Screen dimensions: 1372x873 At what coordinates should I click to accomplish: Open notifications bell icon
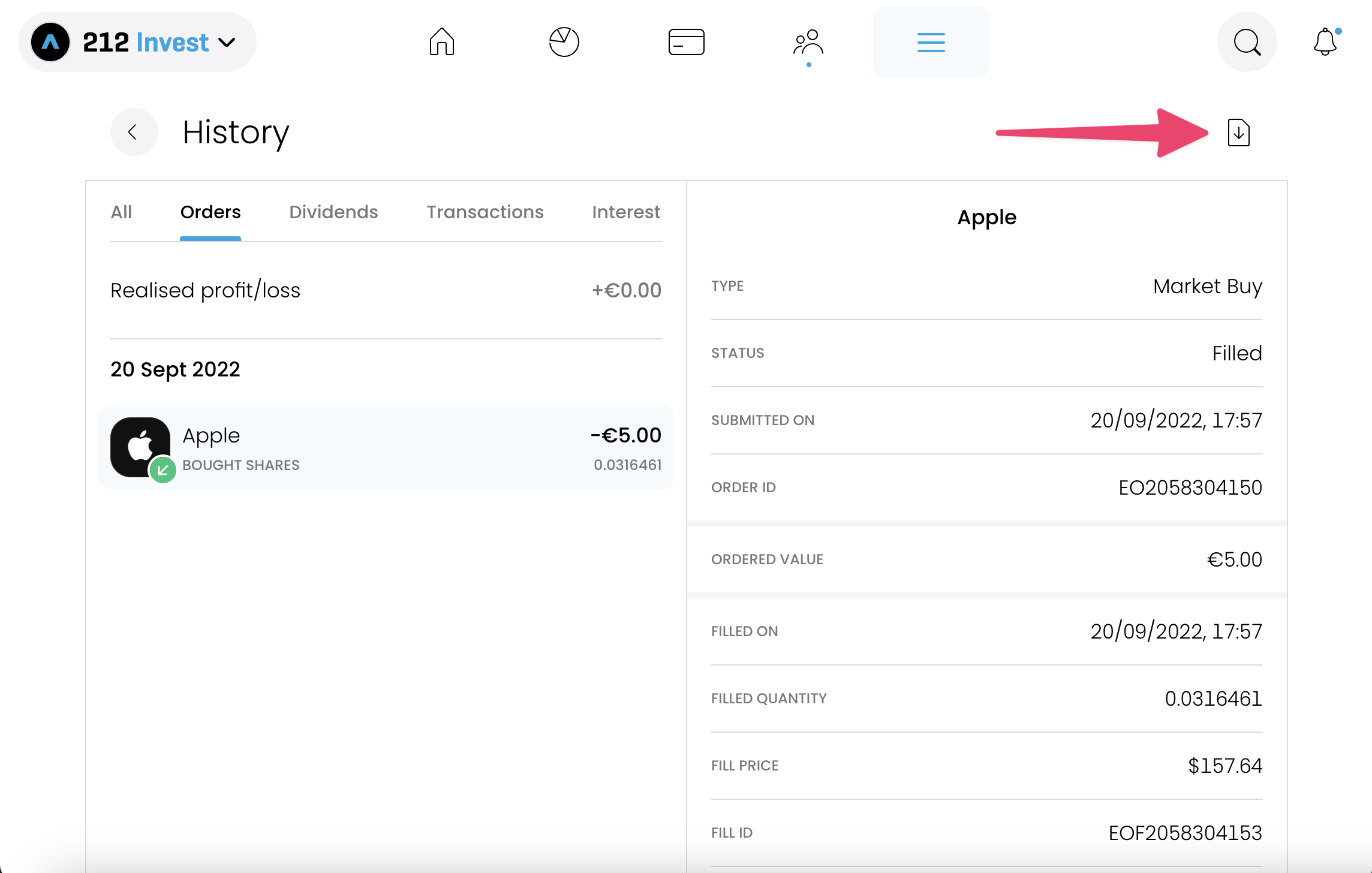1325,42
